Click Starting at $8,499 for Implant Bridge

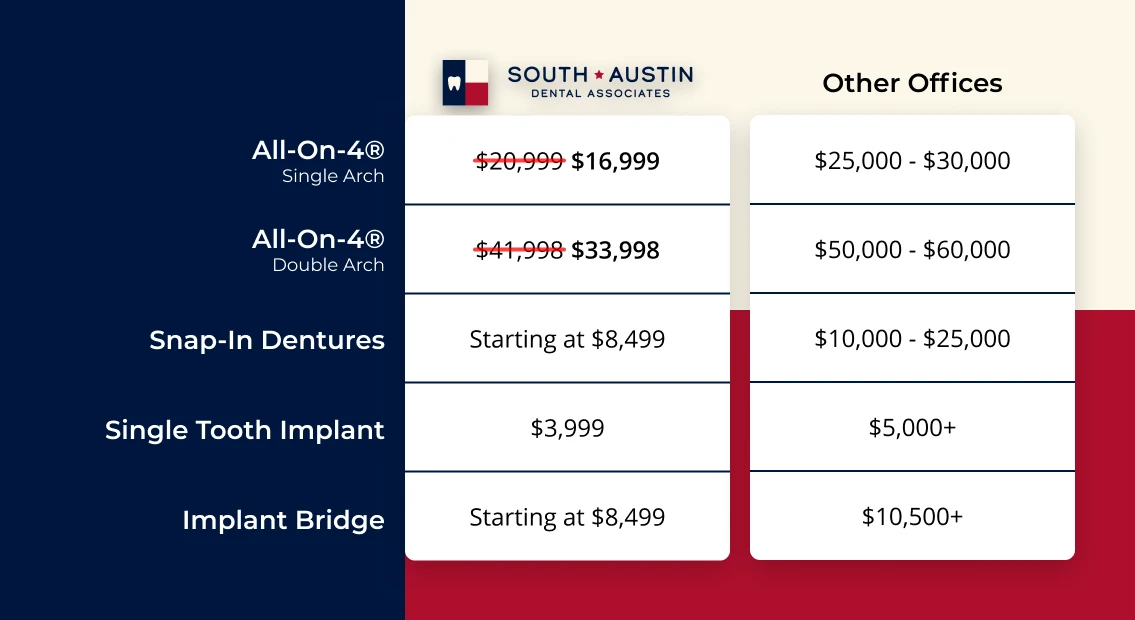coord(567,517)
